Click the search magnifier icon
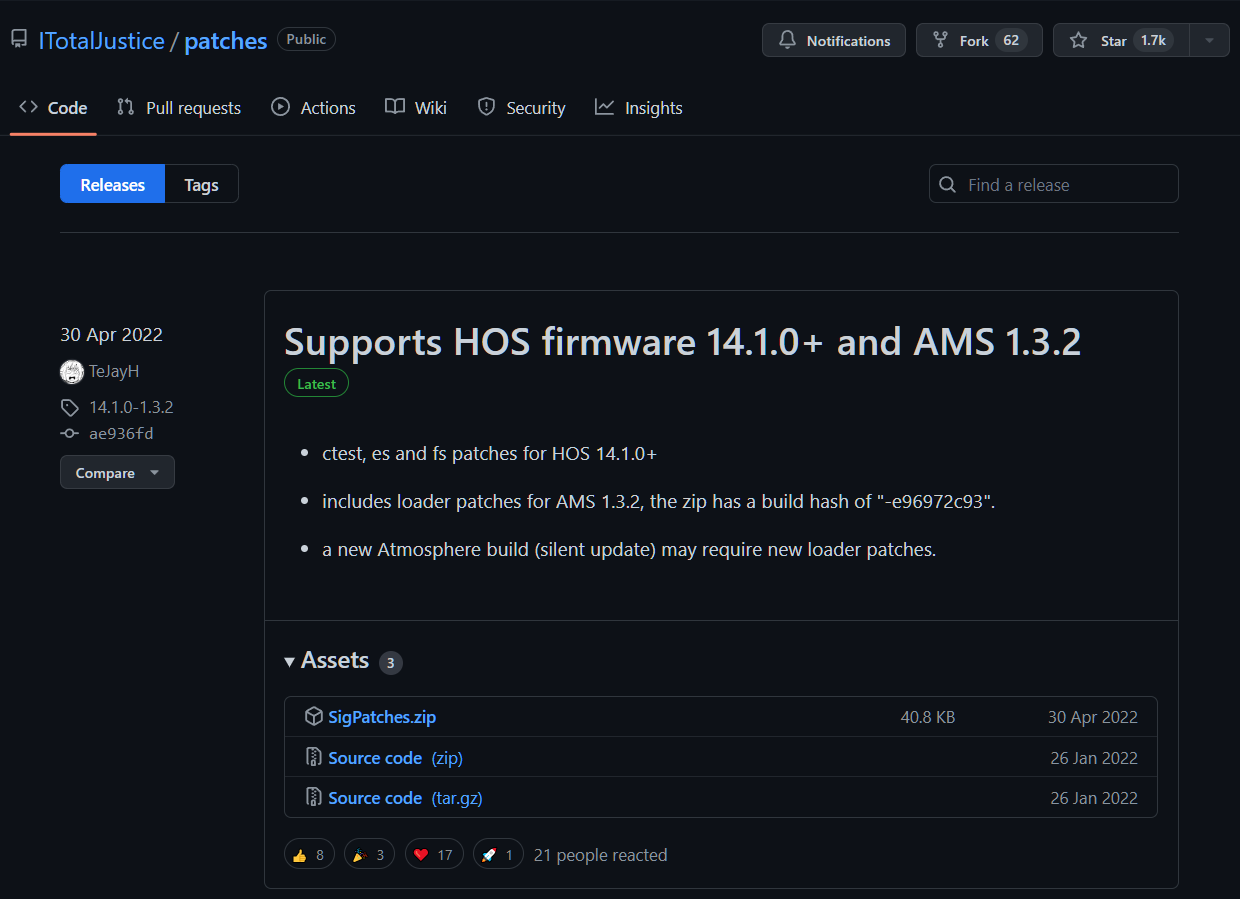Screen dimensions: 1240x899 coord(948,185)
